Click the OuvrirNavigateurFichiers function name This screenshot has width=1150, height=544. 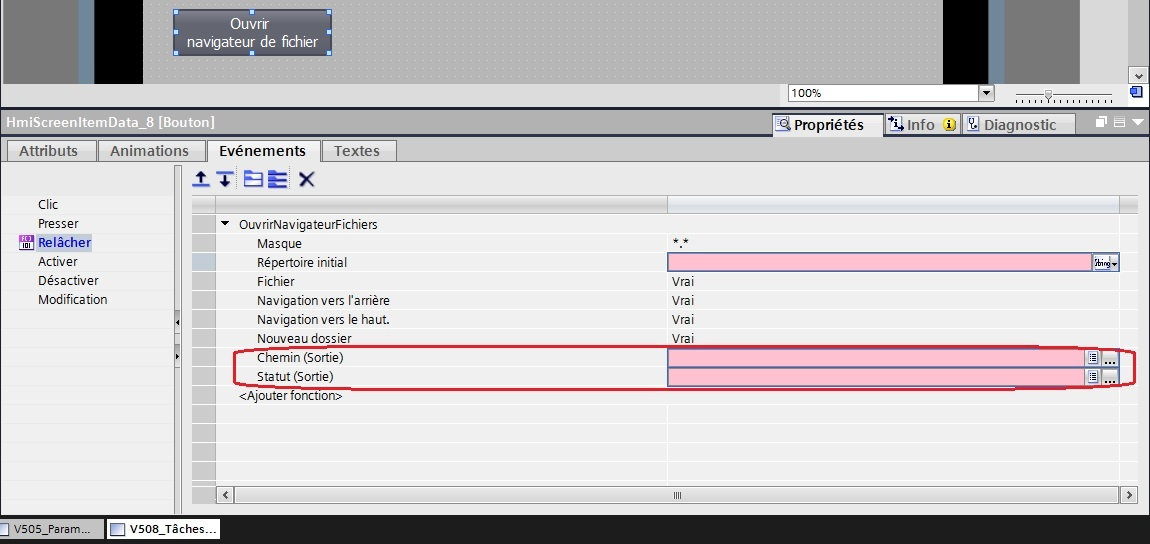tap(308, 224)
